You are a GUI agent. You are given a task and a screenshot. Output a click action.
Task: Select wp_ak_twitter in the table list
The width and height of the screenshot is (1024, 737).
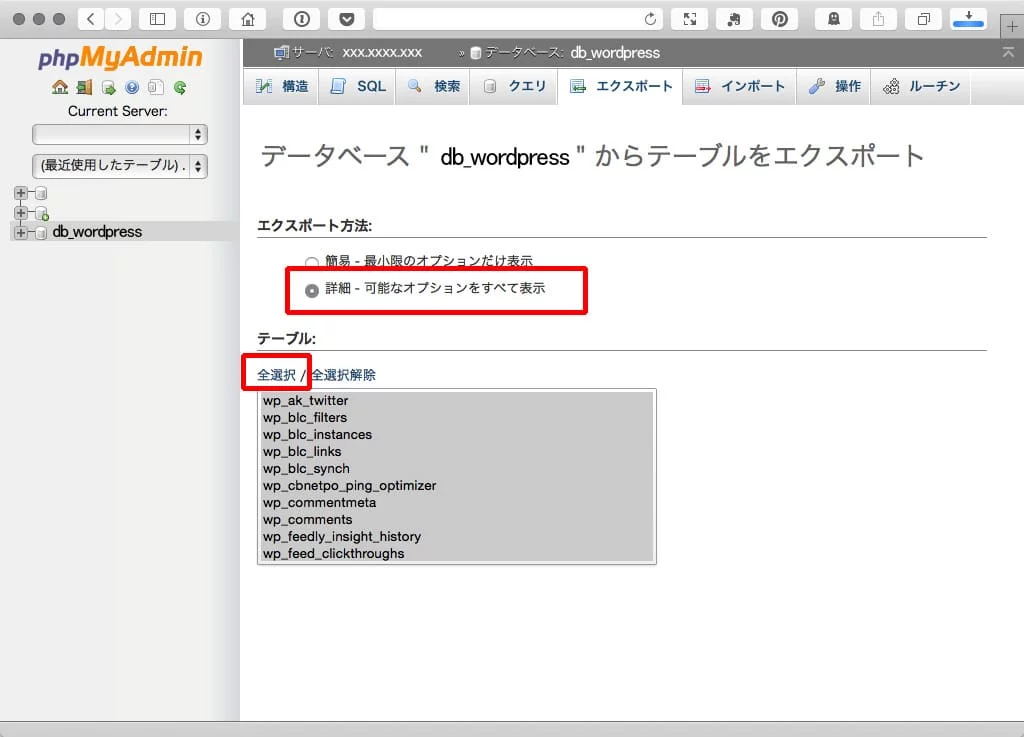tap(456, 400)
